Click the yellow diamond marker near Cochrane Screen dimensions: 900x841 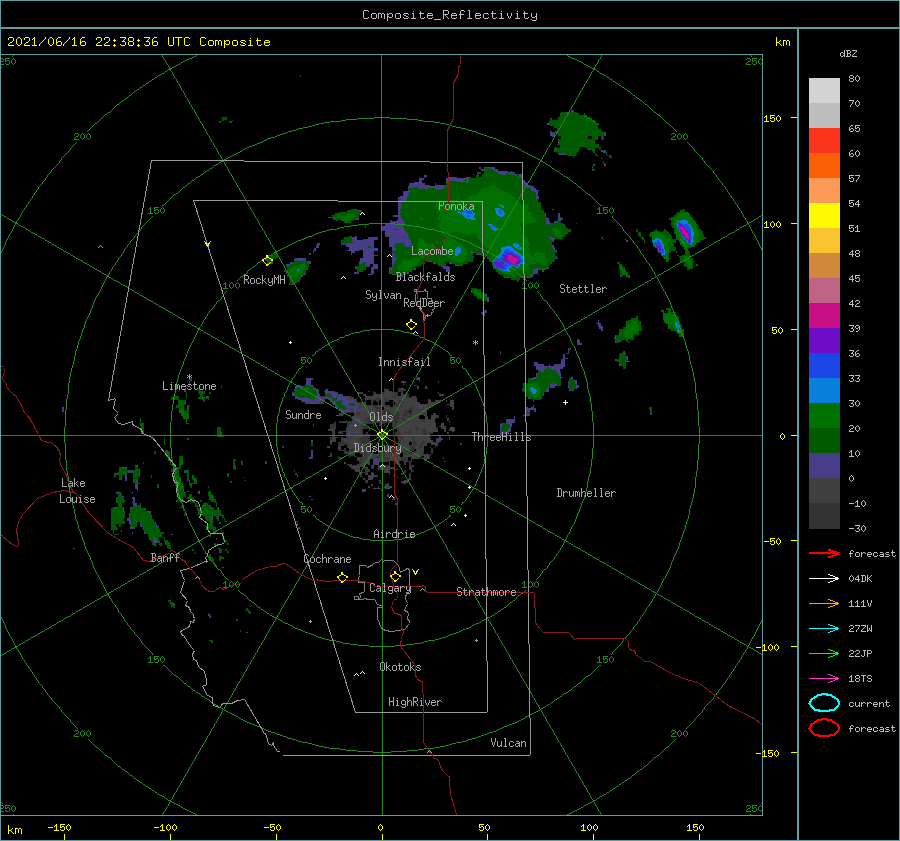click(x=342, y=577)
